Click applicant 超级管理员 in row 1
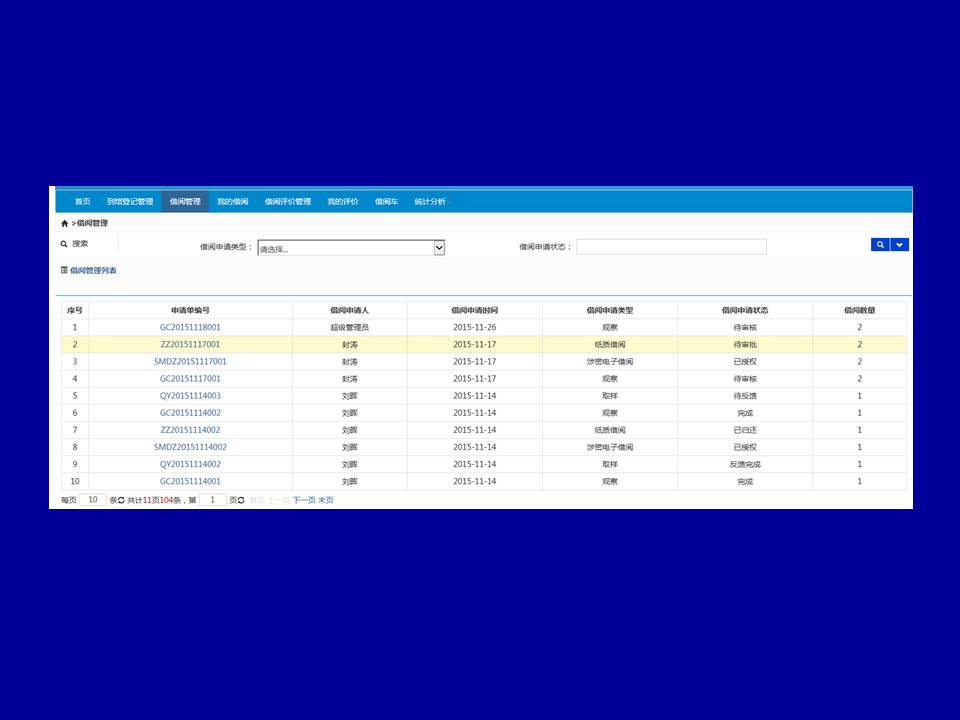This screenshot has width=960, height=720. click(x=350, y=328)
